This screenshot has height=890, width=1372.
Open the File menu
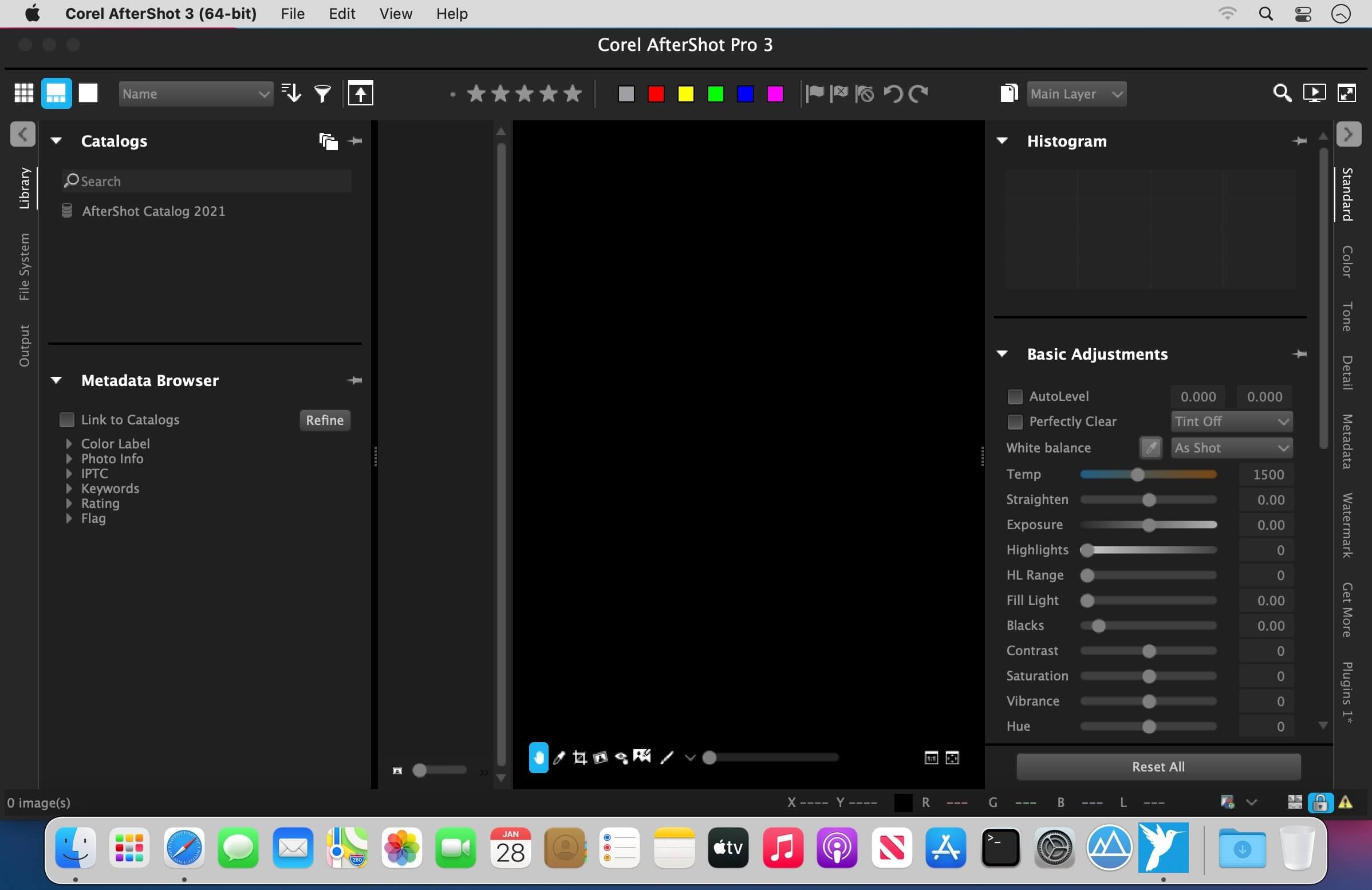(x=293, y=13)
